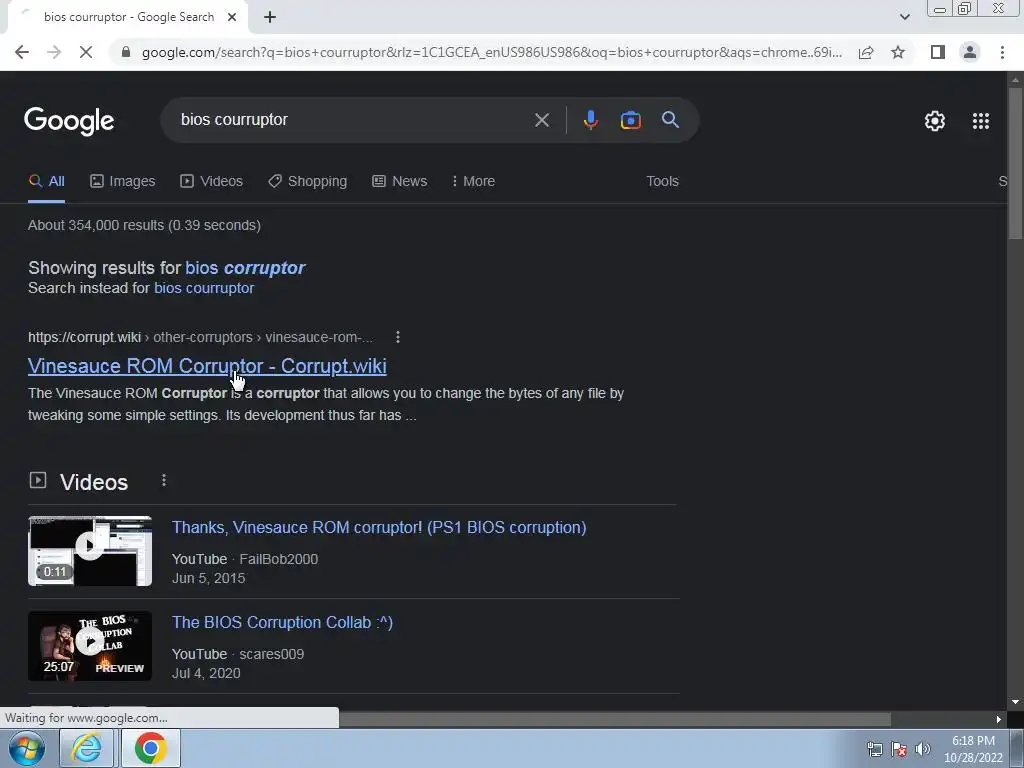Open the network tray icon

tap(874, 749)
